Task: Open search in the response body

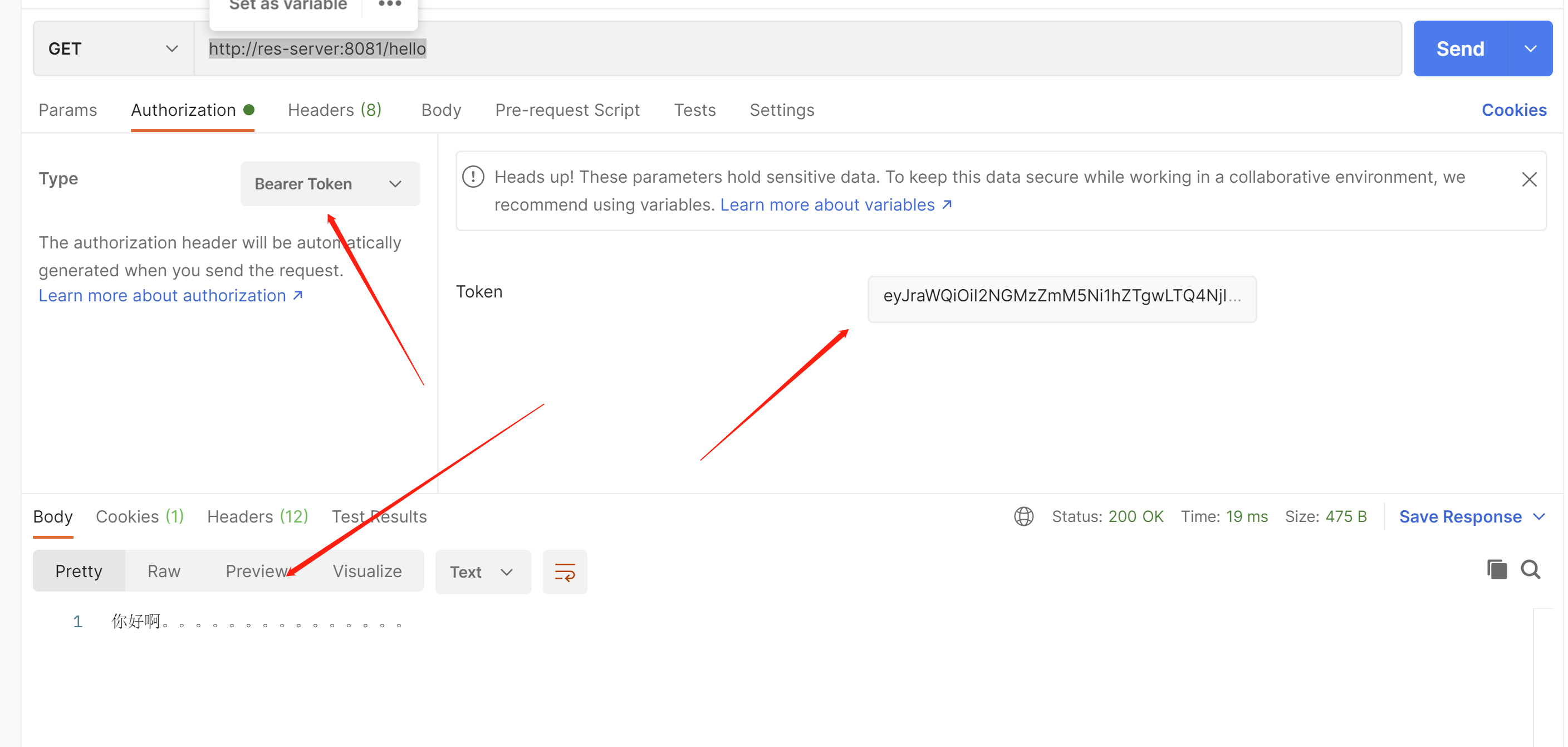Action: [x=1530, y=569]
